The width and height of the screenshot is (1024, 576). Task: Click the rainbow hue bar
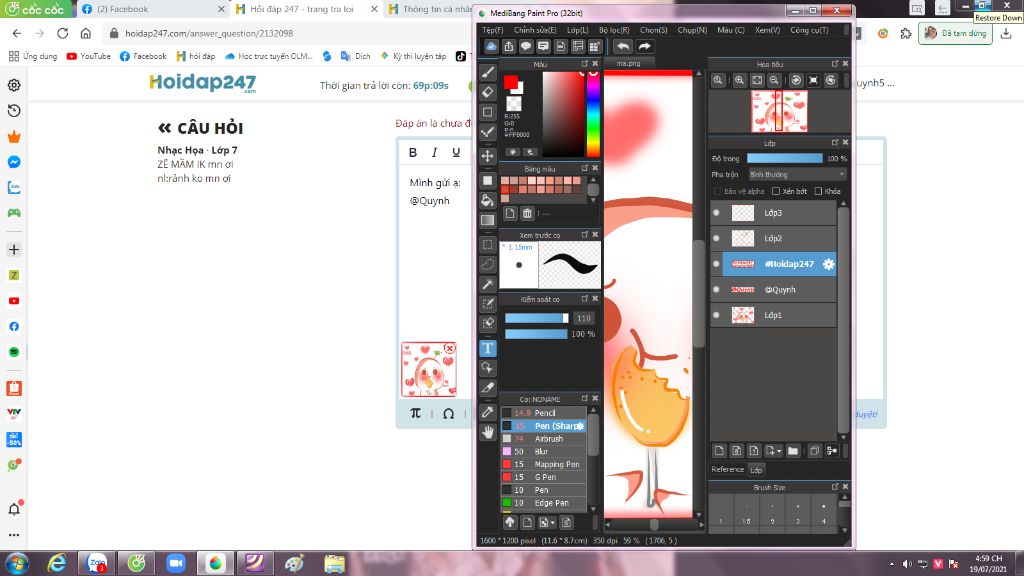point(593,114)
